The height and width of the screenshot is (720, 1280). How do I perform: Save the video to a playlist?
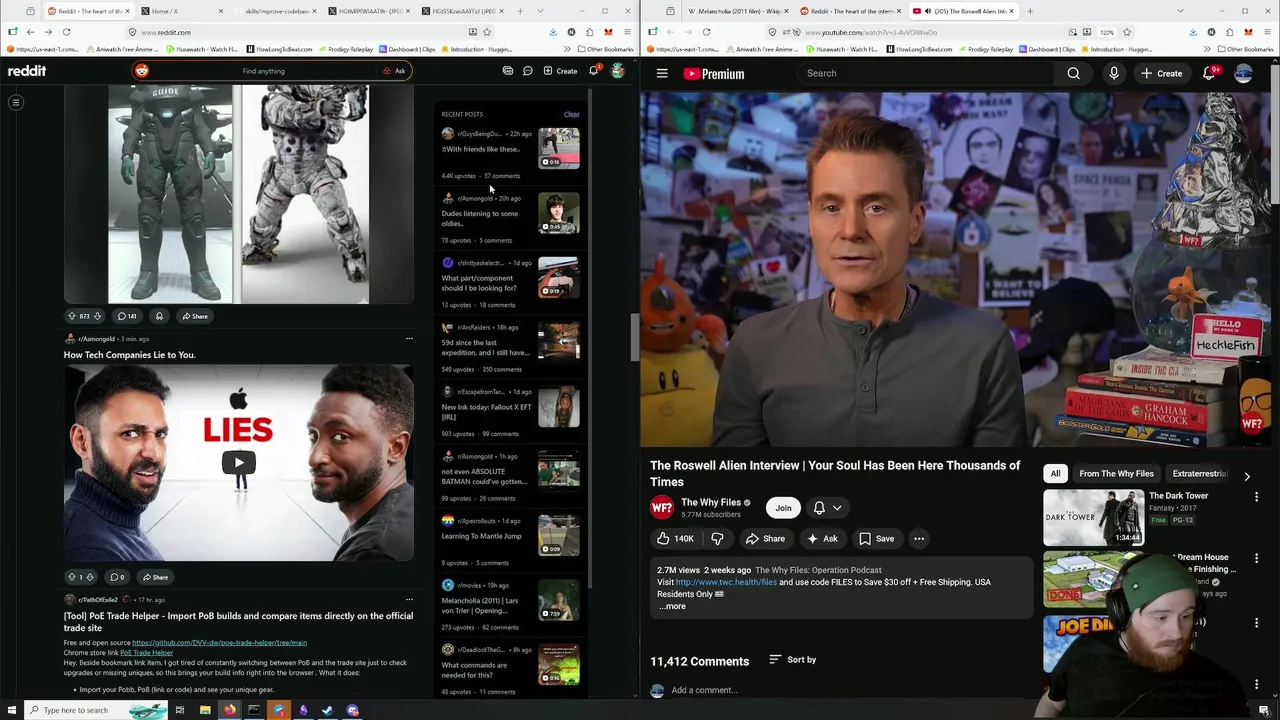(876, 539)
